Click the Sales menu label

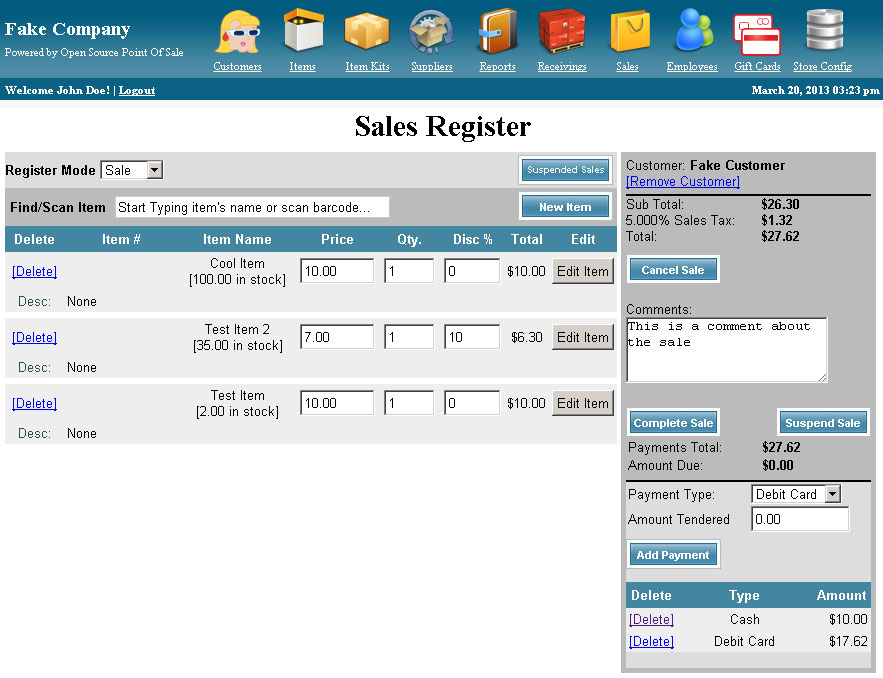click(x=627, y=66)
